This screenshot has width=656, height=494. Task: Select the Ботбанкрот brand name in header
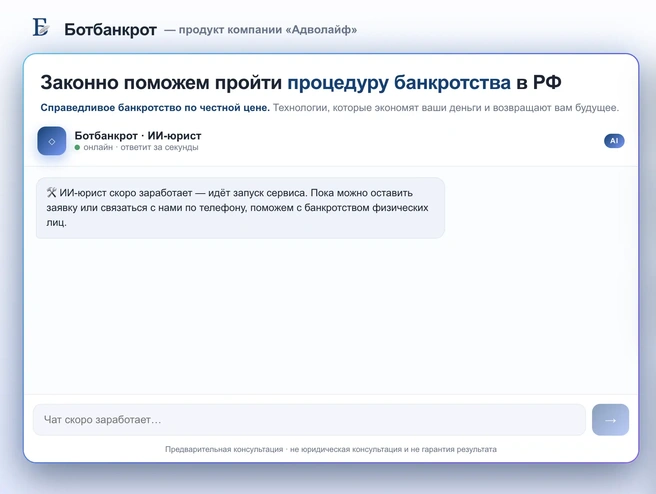(x=110, y=30)
